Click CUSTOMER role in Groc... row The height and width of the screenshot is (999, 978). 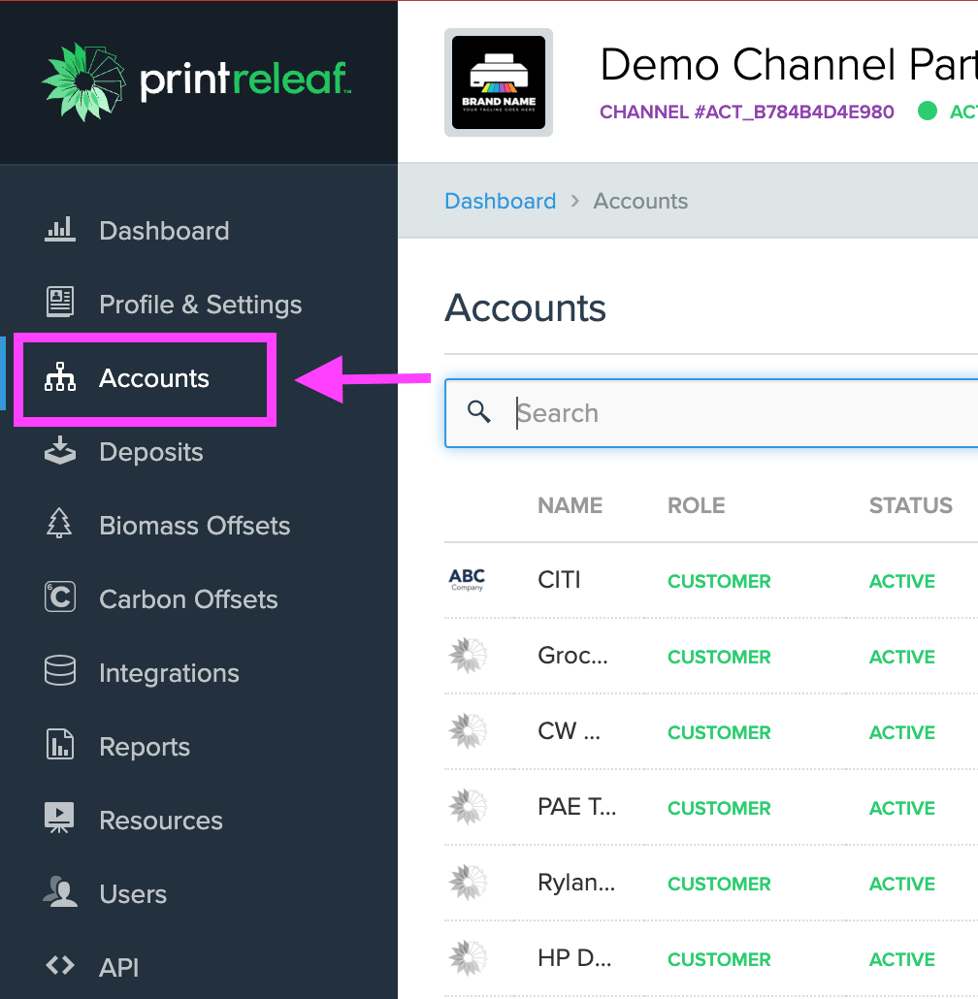coord(719,657)
